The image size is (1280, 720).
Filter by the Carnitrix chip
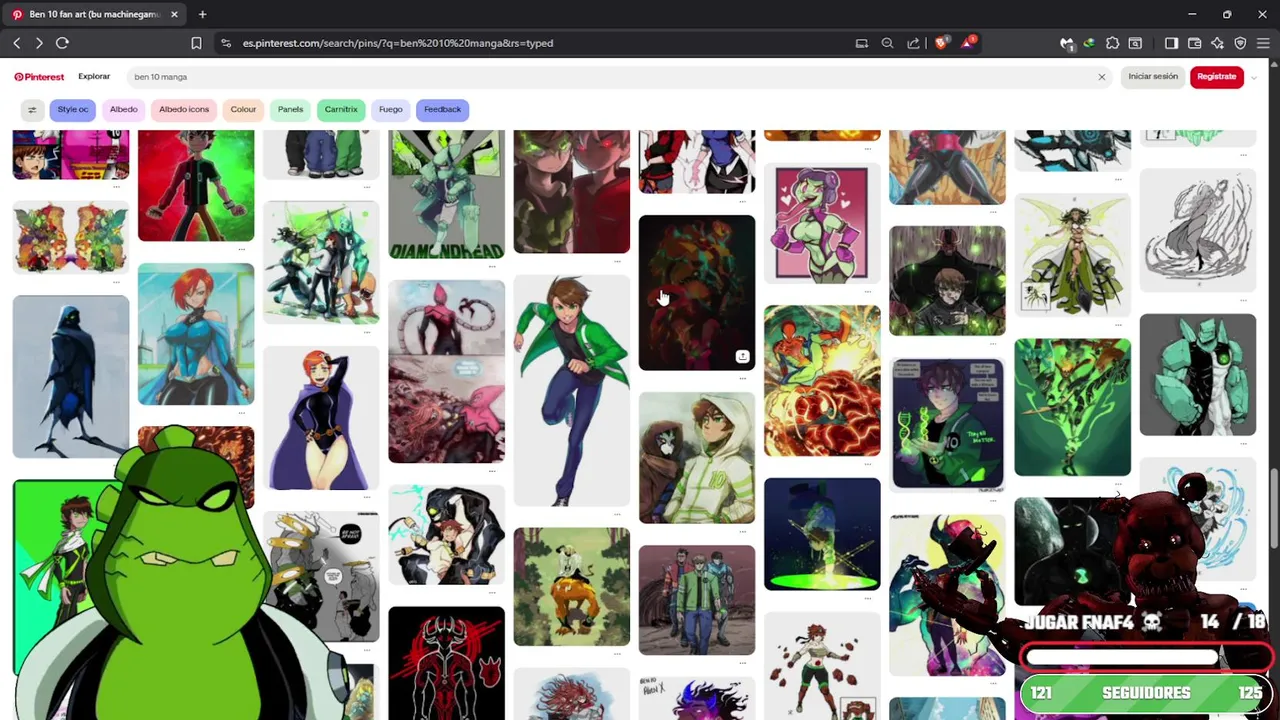341,110
